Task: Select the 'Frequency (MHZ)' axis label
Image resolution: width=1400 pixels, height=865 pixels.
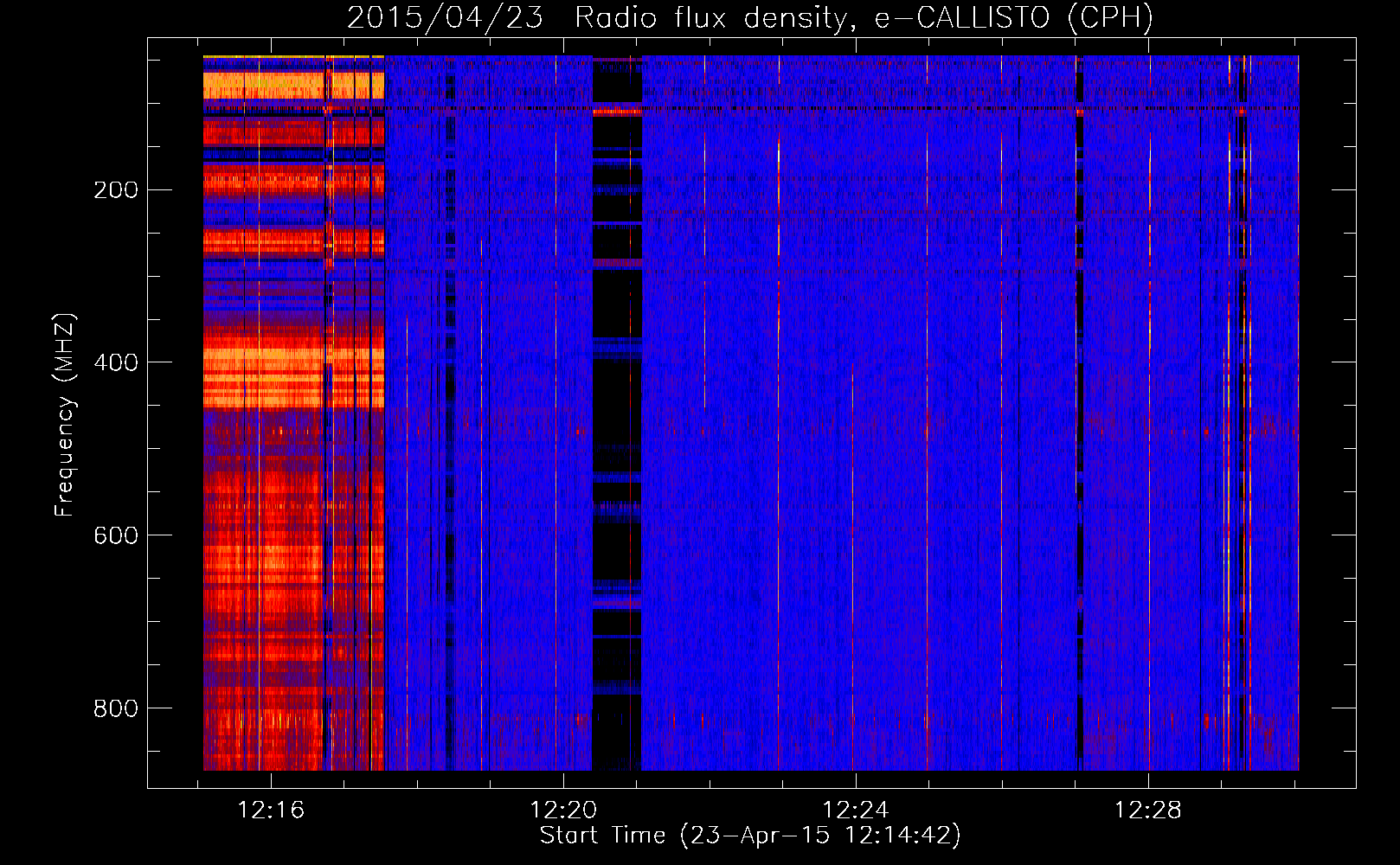Action: click(x=65, y=414)
